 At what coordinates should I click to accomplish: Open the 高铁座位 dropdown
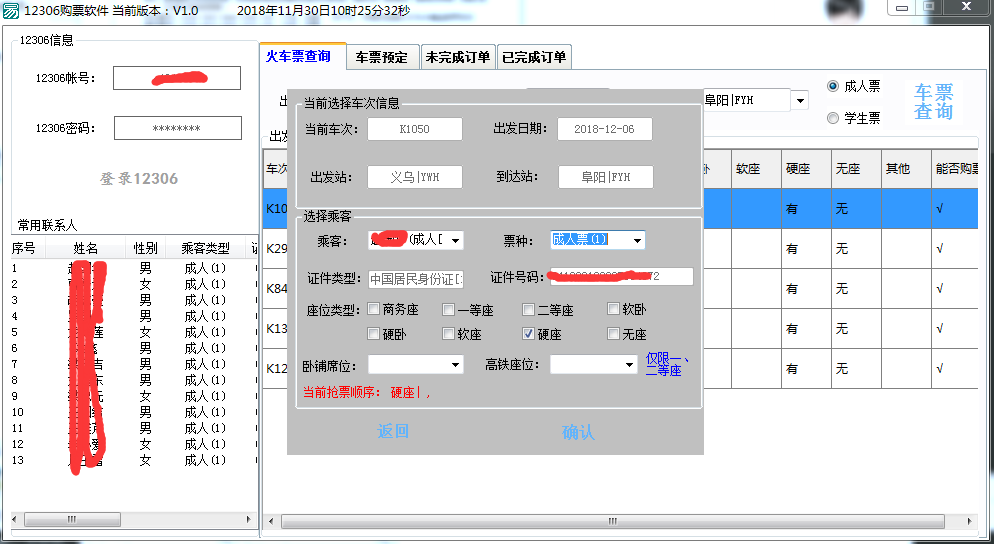point(629,365)
